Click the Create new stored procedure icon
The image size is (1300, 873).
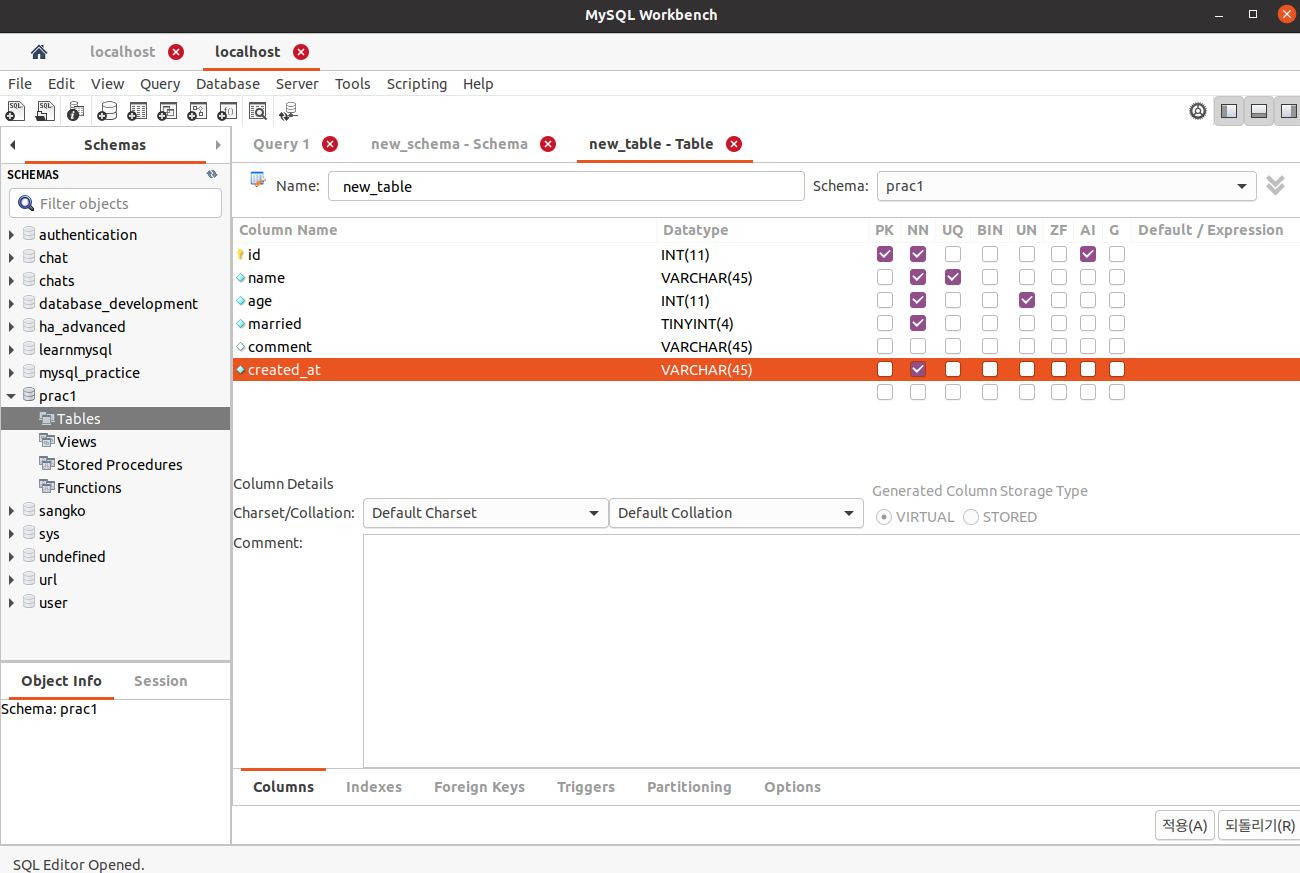(x=197, y=111)
